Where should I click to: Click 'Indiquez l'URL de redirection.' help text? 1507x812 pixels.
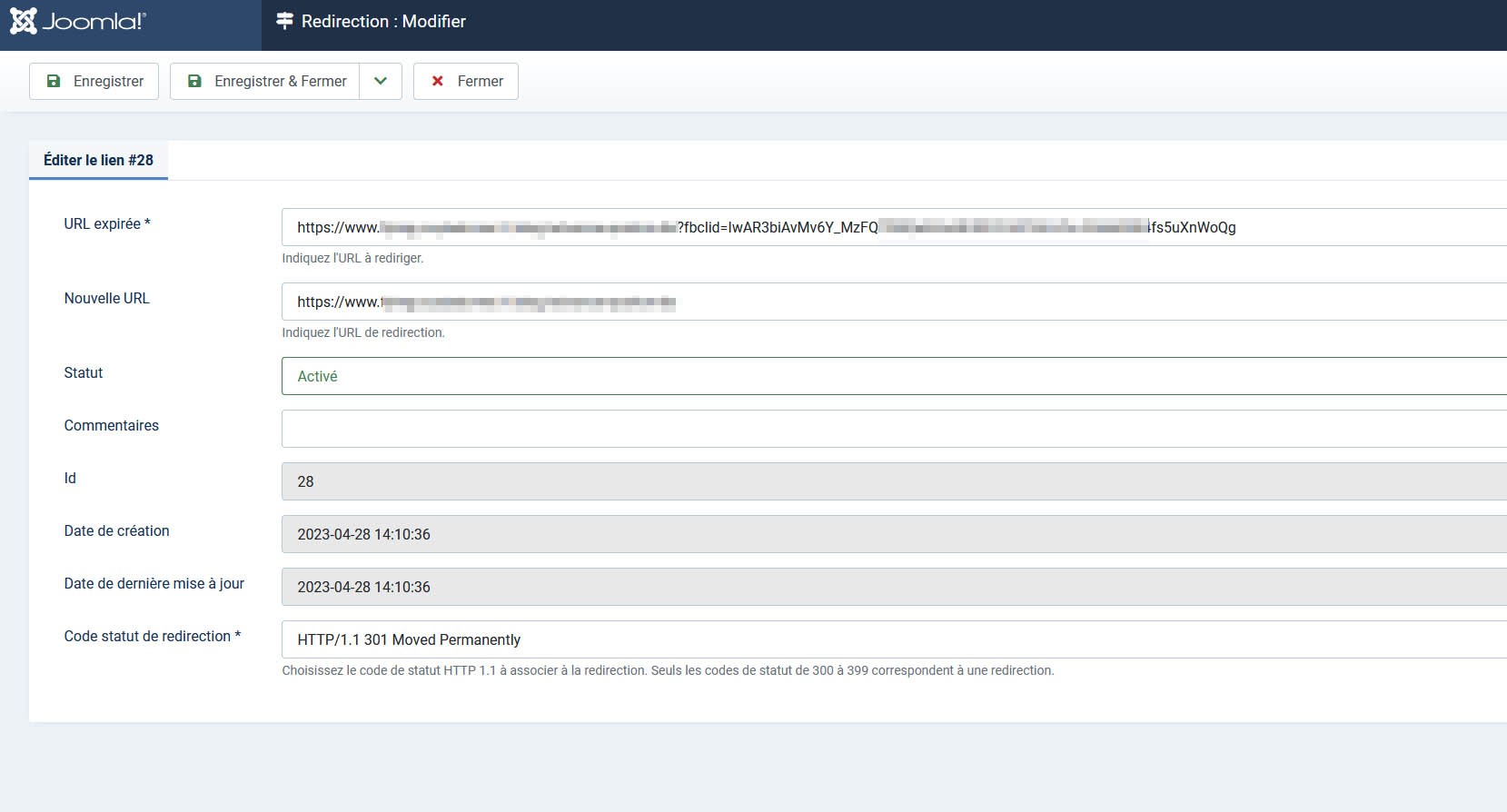pos(363,332)
